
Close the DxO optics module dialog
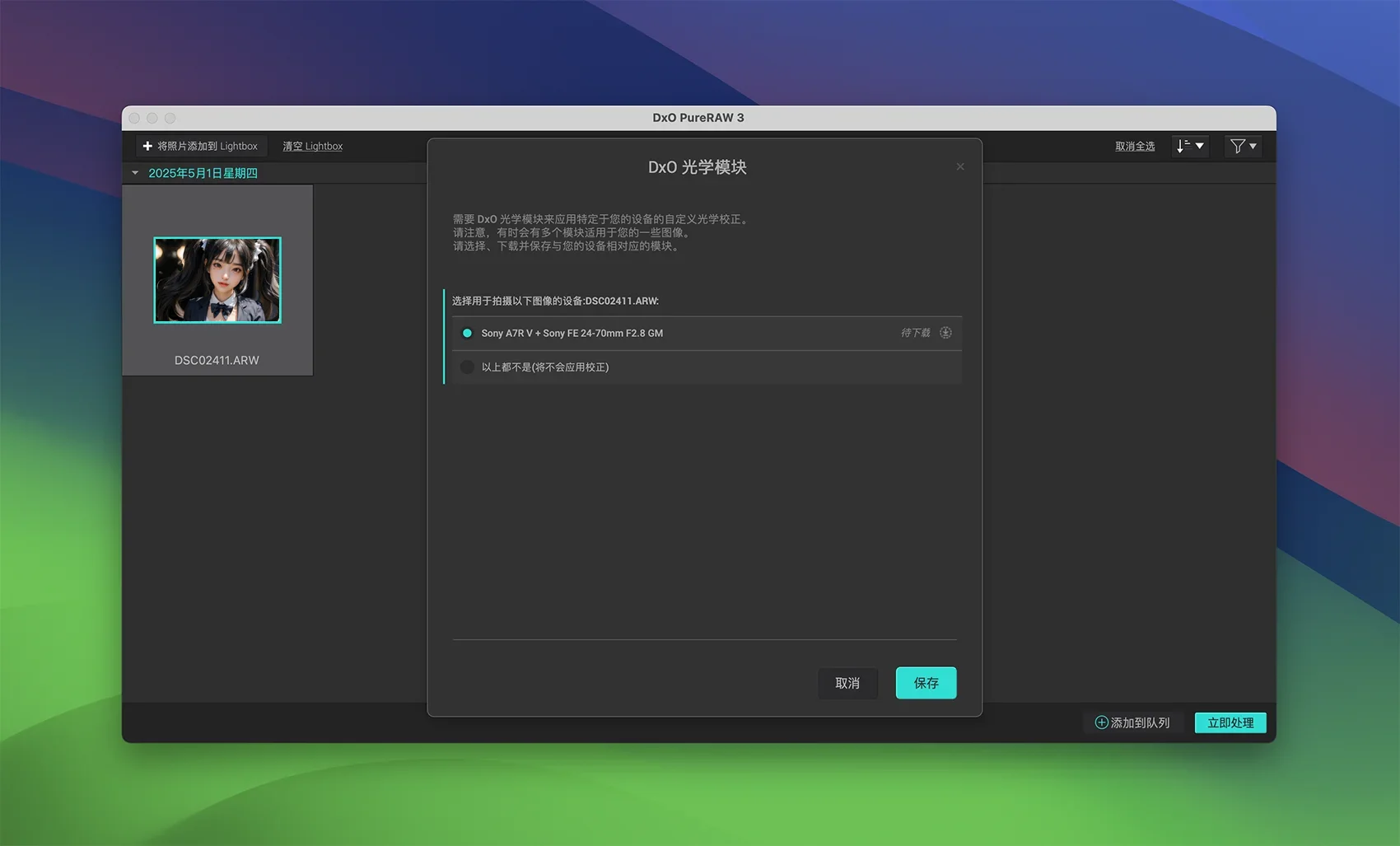click(x=960, y=166)
